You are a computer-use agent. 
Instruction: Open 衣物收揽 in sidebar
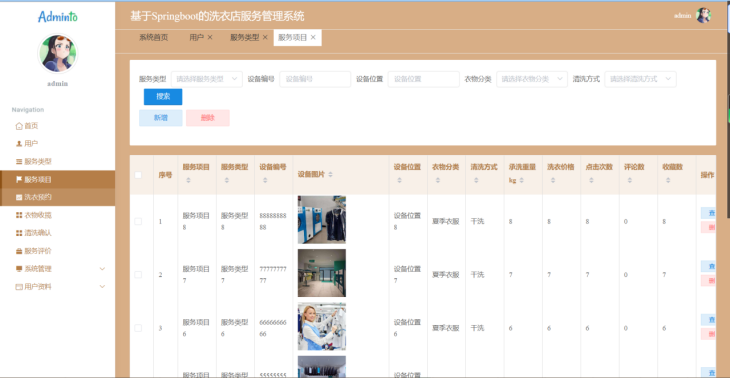pos(34,215)
